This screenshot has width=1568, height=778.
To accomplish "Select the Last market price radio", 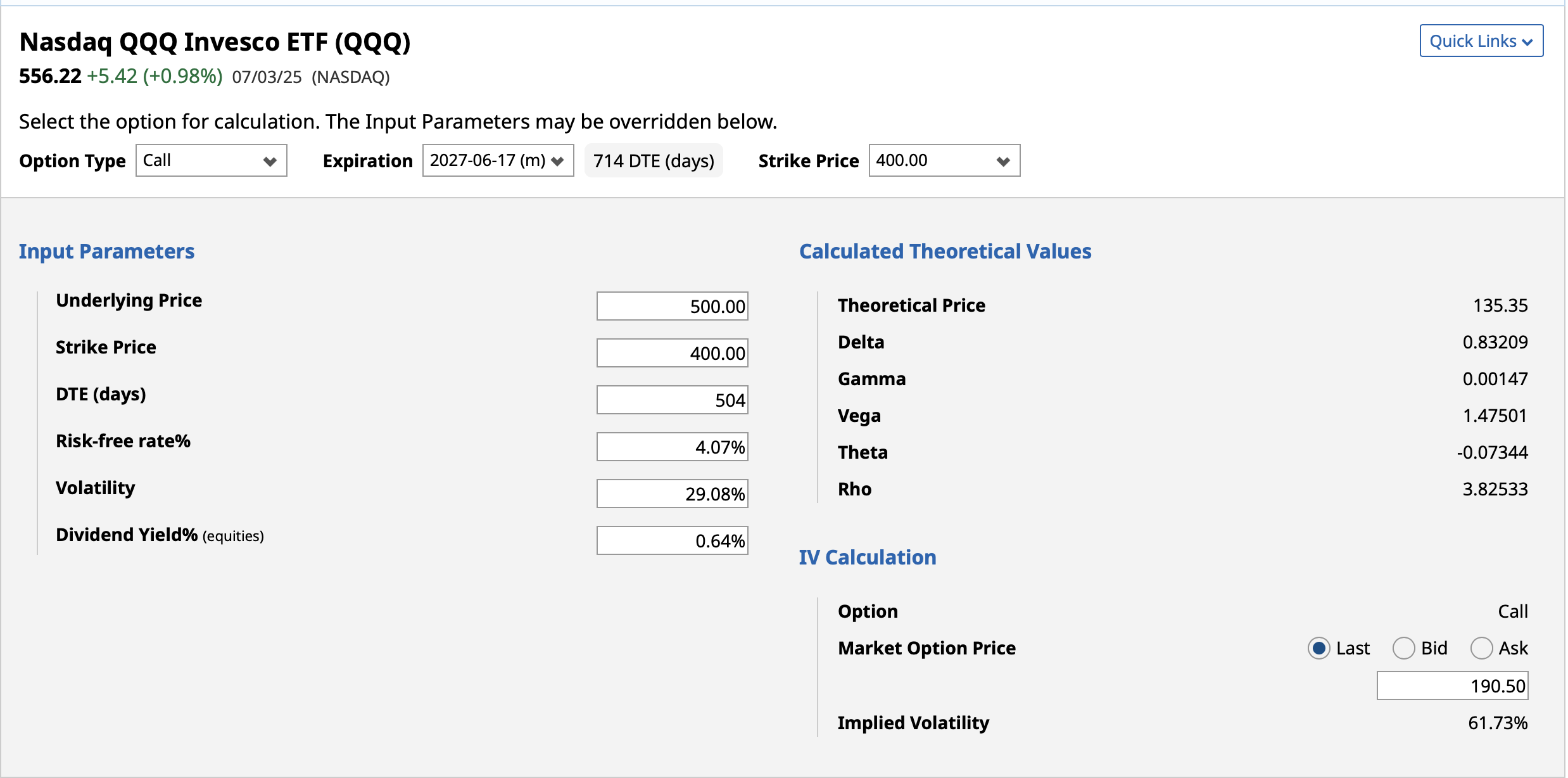I will point(1318,648).
